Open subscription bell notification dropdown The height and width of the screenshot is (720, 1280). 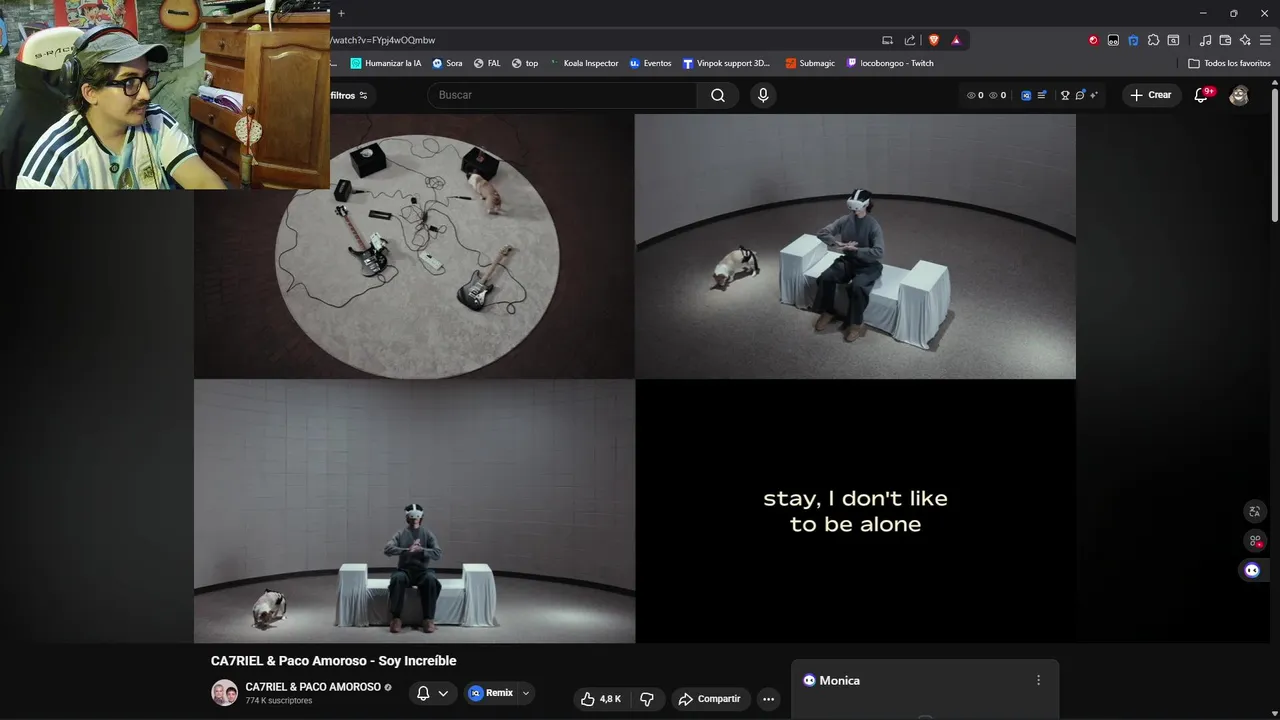[433, 693]
